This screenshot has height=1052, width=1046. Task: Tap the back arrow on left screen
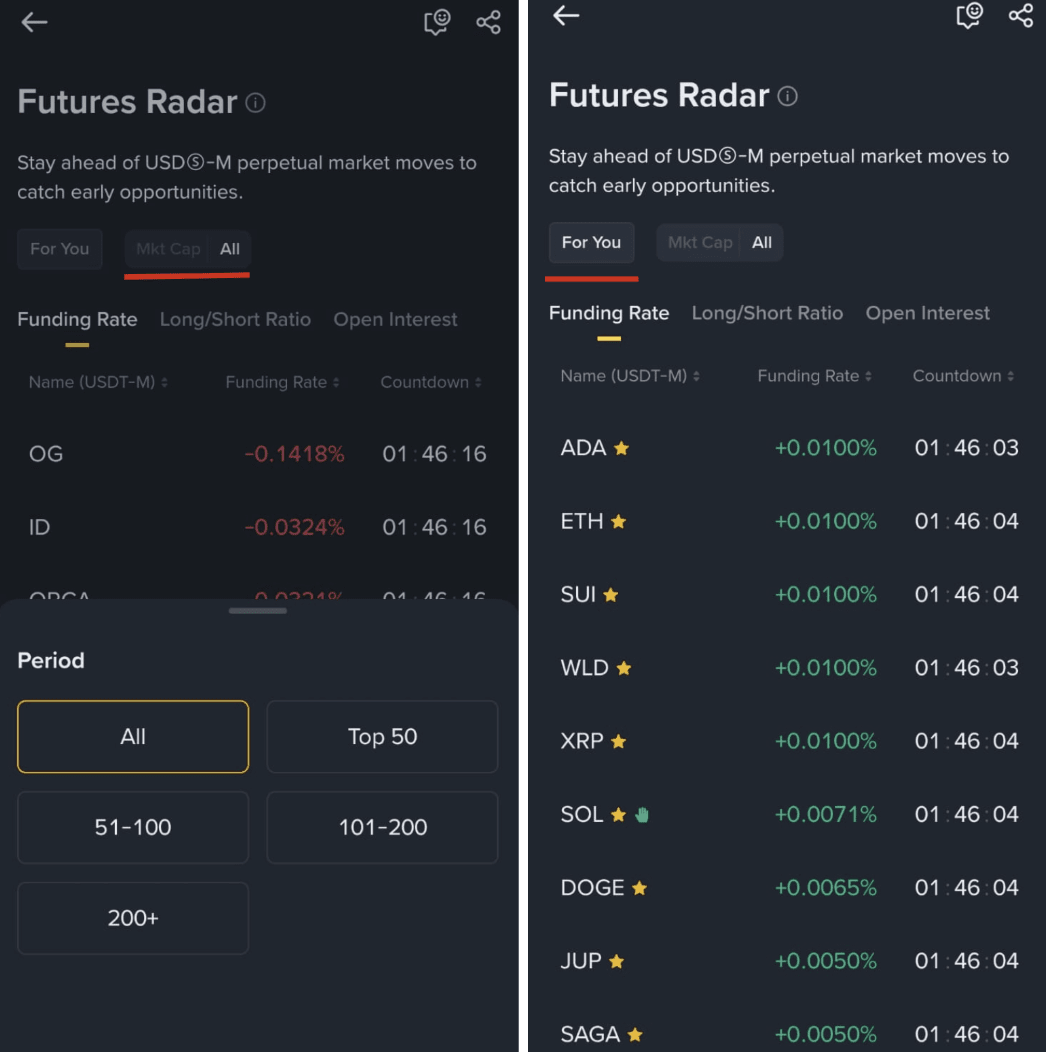point(34,22)
